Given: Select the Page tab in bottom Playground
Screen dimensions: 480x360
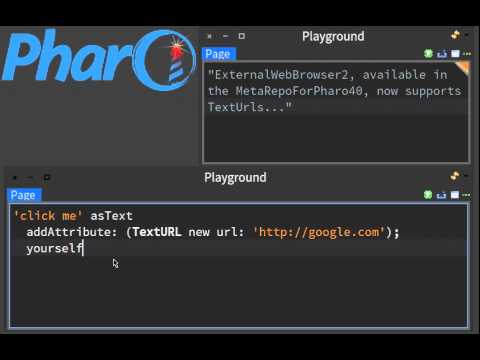Looking at the screenshot, I should (24, 195).
